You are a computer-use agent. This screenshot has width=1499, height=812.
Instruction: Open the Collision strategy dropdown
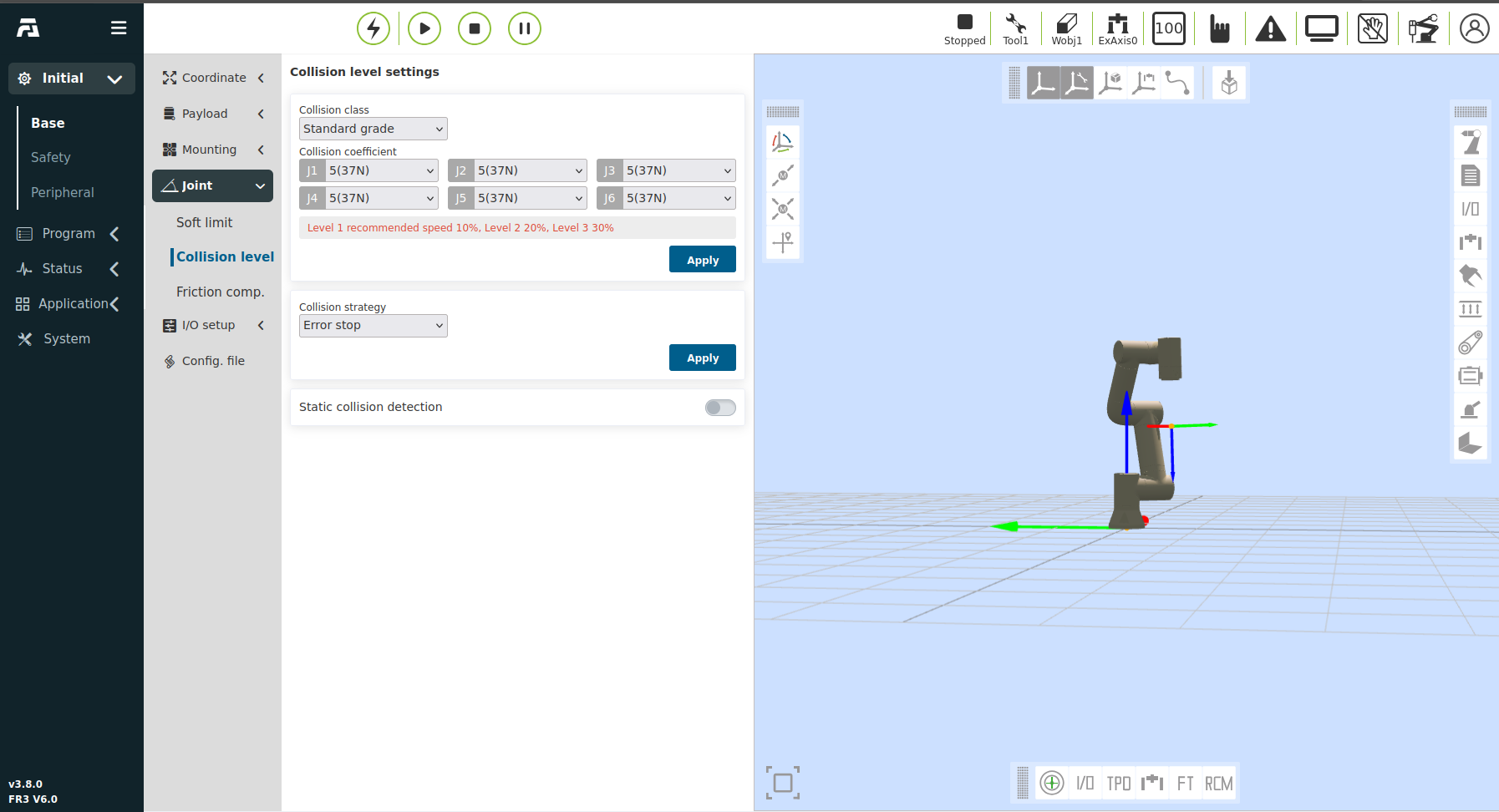373,326
